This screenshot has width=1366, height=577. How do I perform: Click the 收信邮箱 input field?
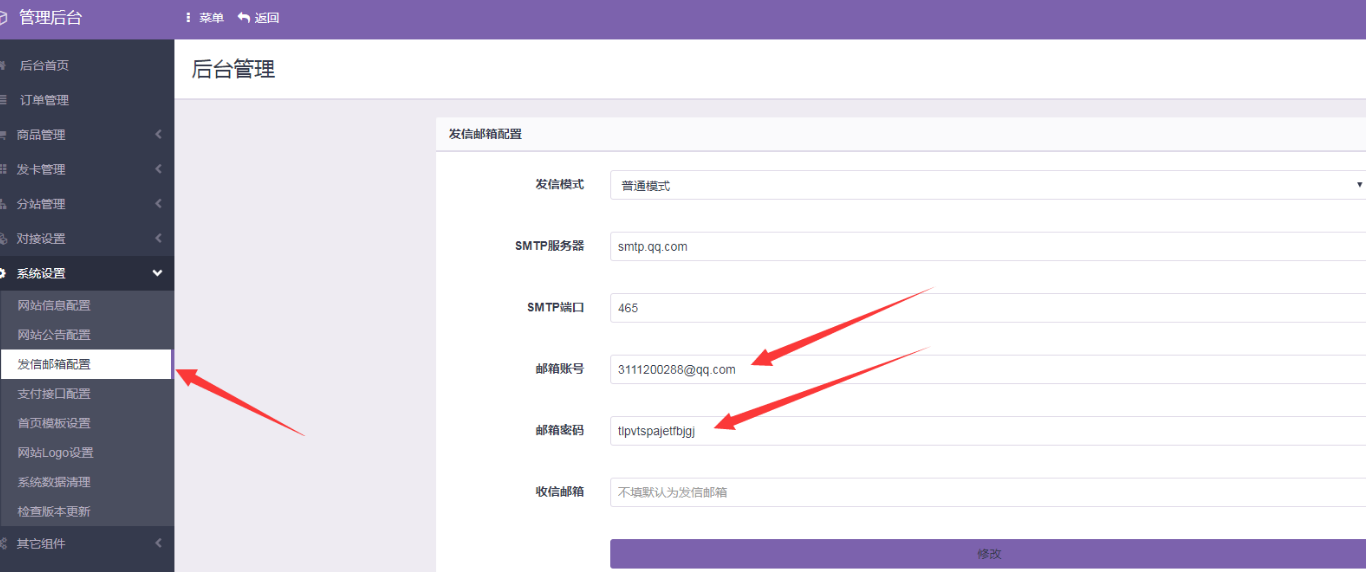[x=900, y=492]
